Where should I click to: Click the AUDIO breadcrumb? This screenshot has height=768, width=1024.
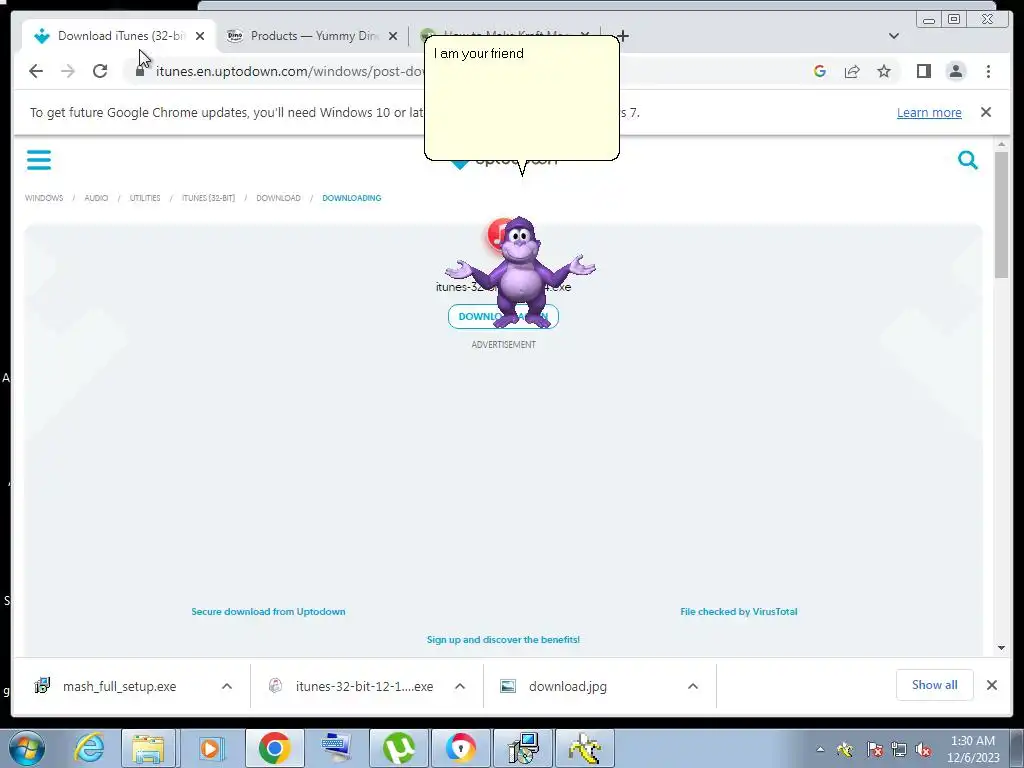tap(96, 198)
